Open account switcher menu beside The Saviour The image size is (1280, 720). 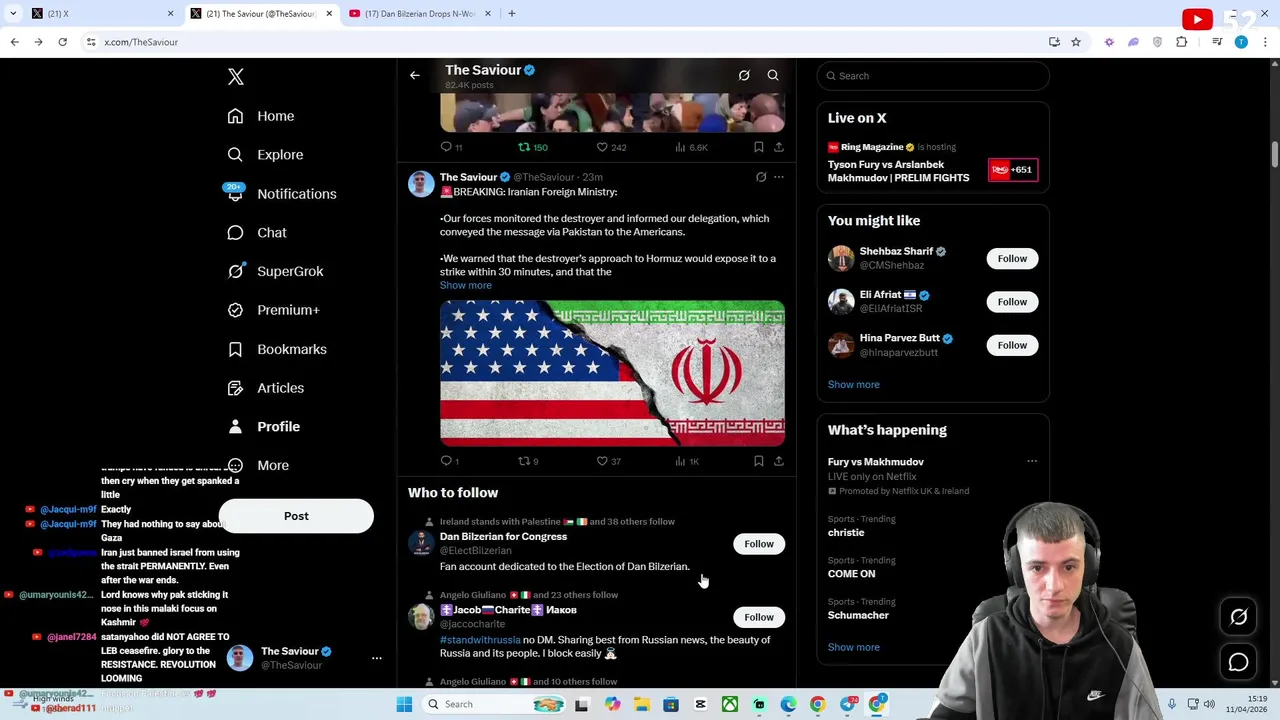(x=377, y=658)
